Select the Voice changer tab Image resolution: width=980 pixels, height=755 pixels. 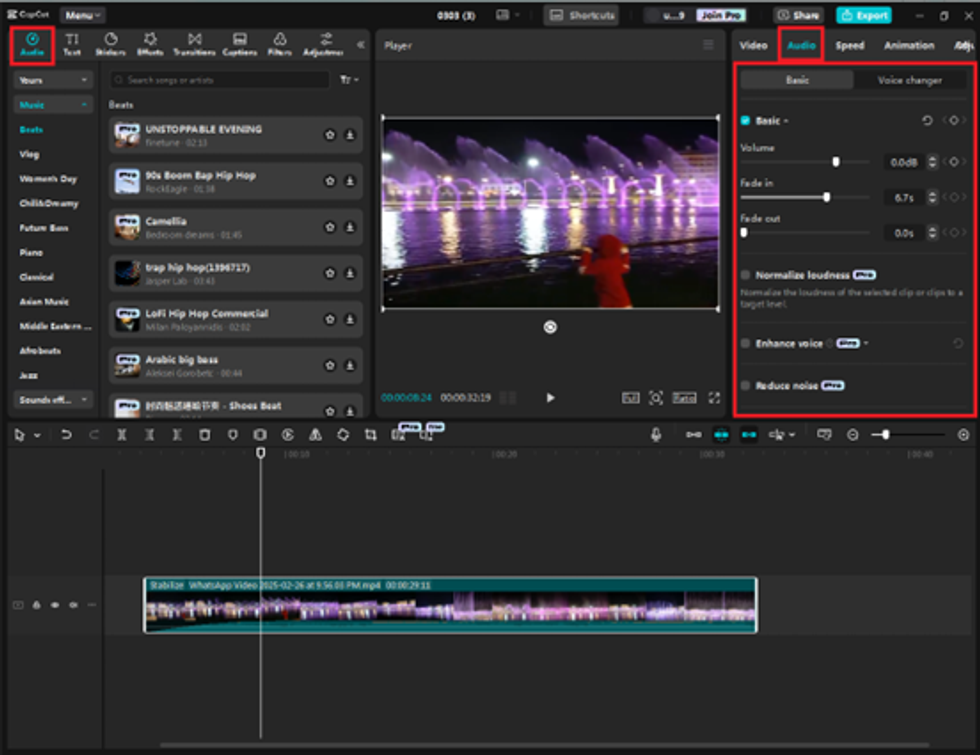(909, 80)
